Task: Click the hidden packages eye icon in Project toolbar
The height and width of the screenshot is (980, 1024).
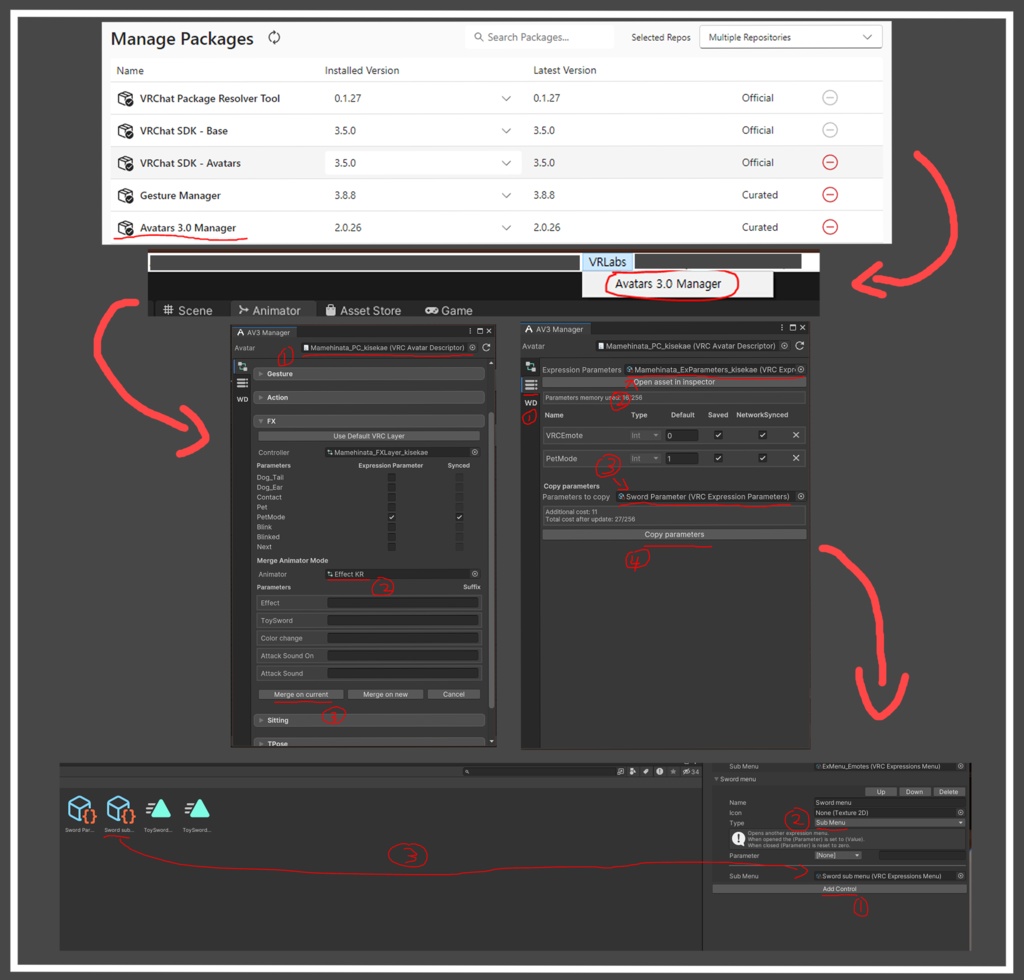Action: [x=690, y=772]
